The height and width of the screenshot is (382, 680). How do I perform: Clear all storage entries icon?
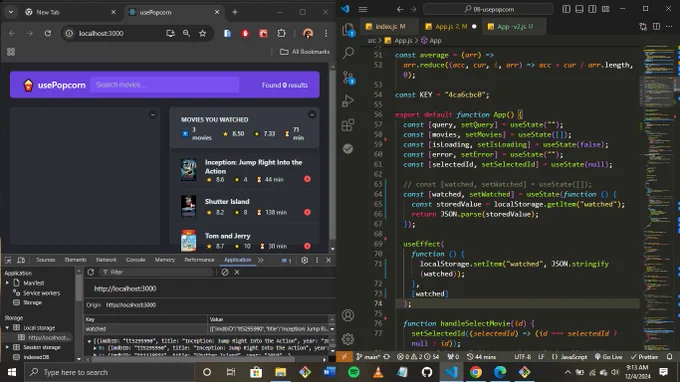(x=225, y=272)
